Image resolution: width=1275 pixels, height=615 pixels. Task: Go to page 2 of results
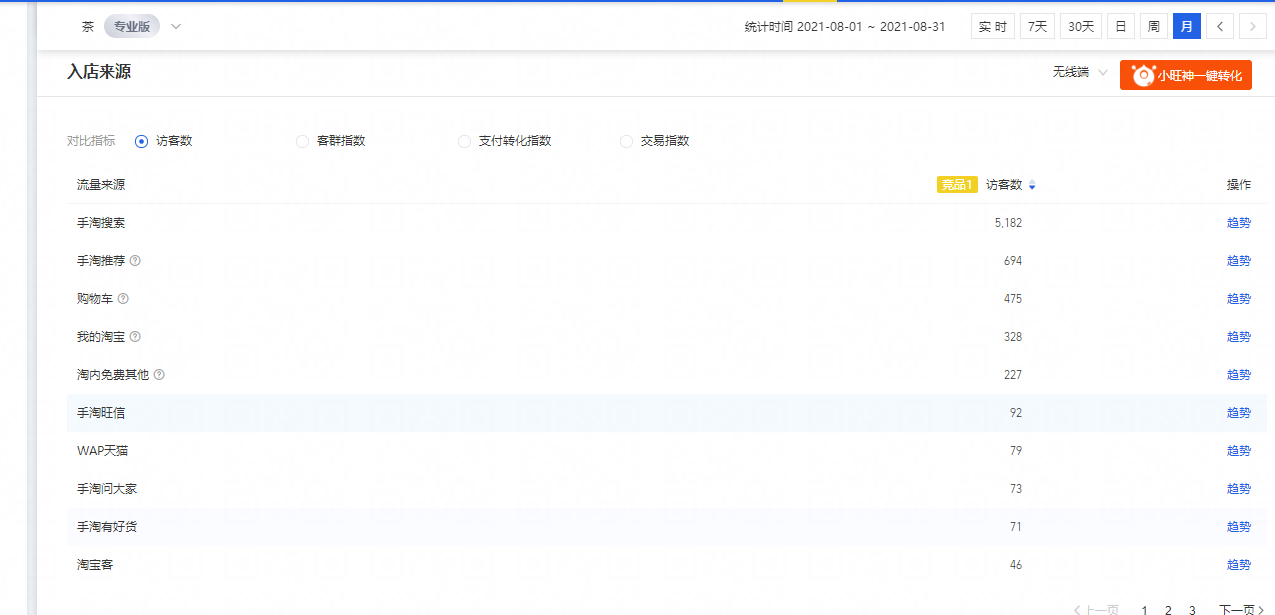pos(1168,609)
